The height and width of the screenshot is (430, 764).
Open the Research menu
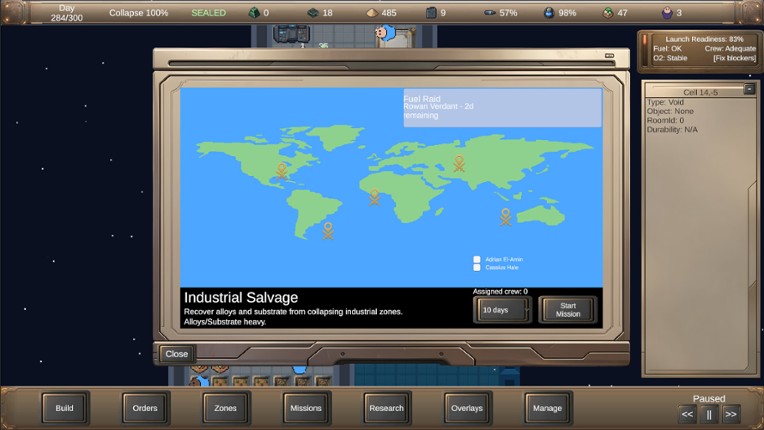pos(386,408)
